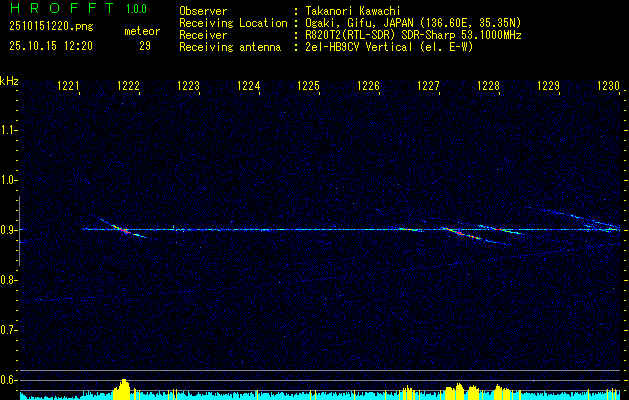Click the meteor label

(x=142, y=31)
